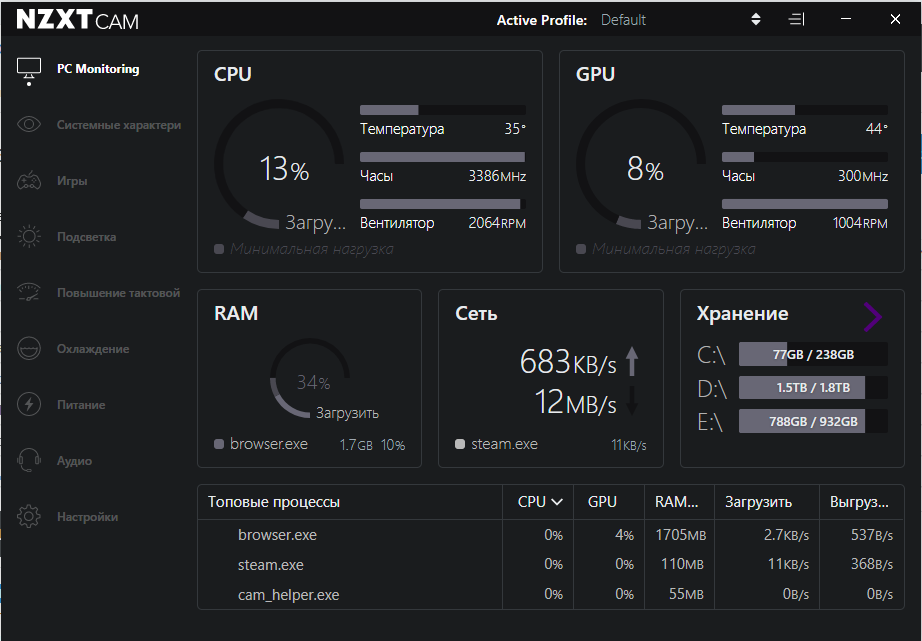Open the Подсветка lighting section
922x641 pixels.
coord(86,237)
